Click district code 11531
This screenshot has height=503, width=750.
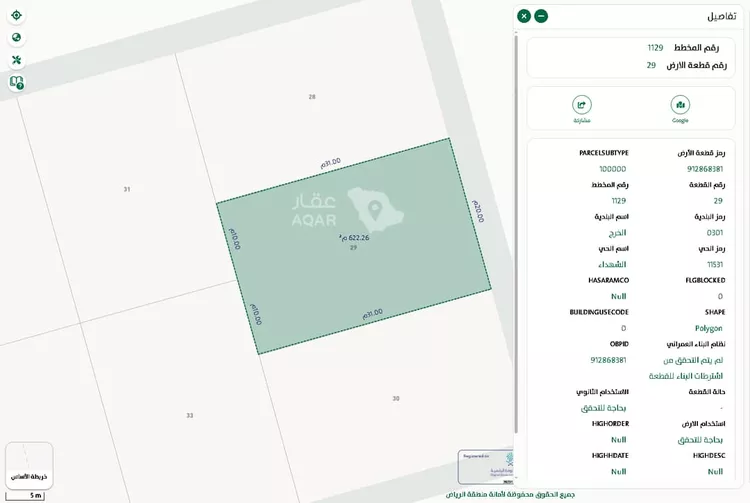[715, 264]
